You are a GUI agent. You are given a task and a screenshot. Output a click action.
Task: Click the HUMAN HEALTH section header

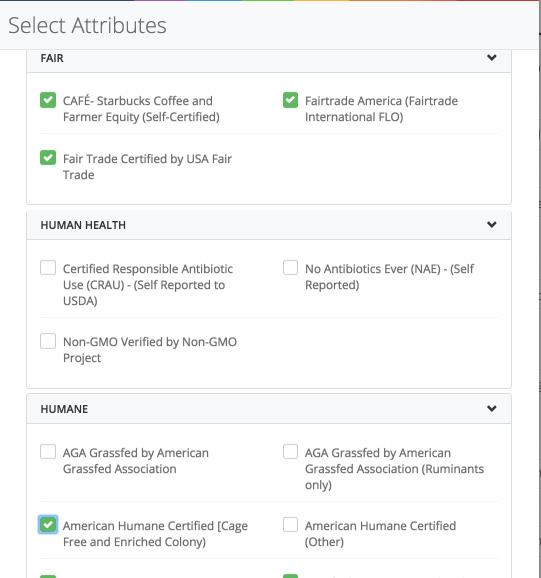pyautogui.click(x=269, y=225)
